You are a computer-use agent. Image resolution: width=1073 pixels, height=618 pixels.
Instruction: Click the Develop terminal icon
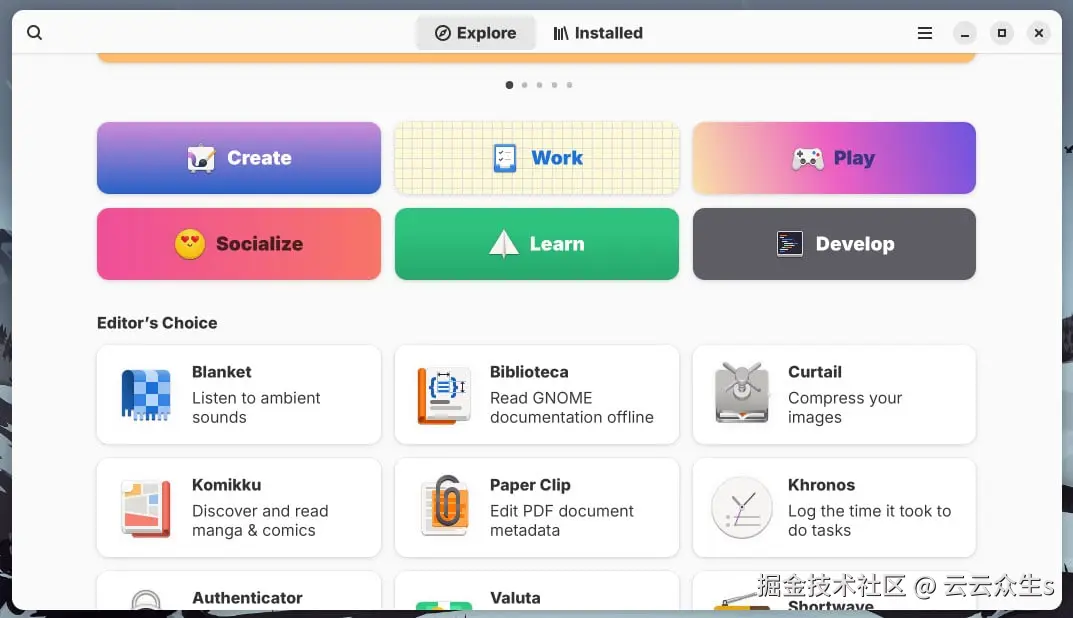[790, 244]
